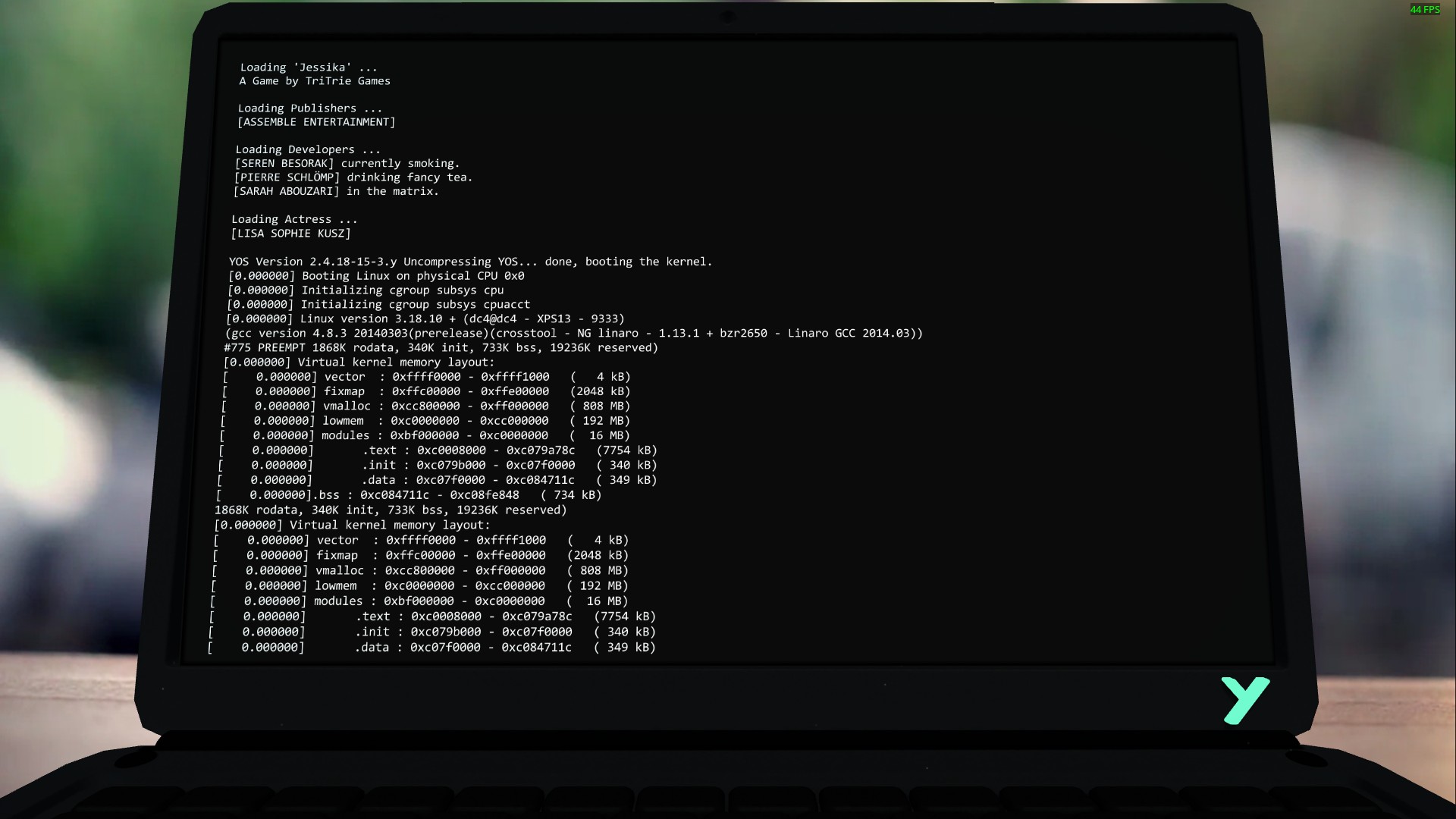Click "Booting Linux on physical CPU 0x0" line

coord(375,276)
